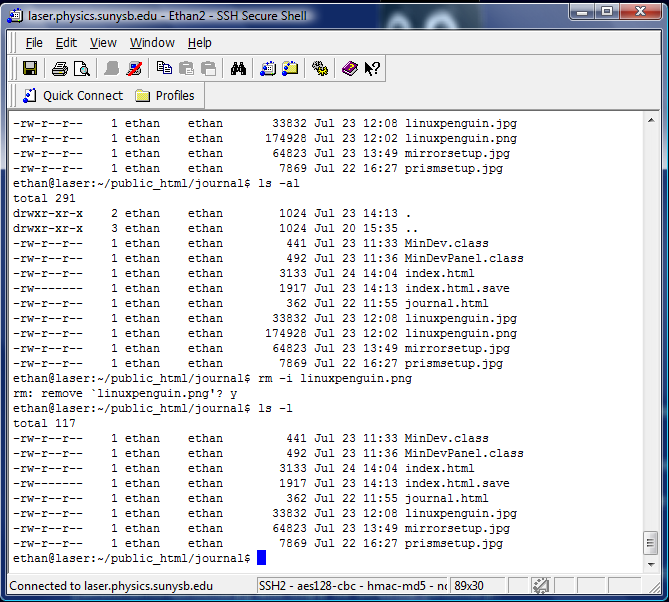Click the terminal prompt cursor
The image size is (669, 602).
(x=261, y=558)
